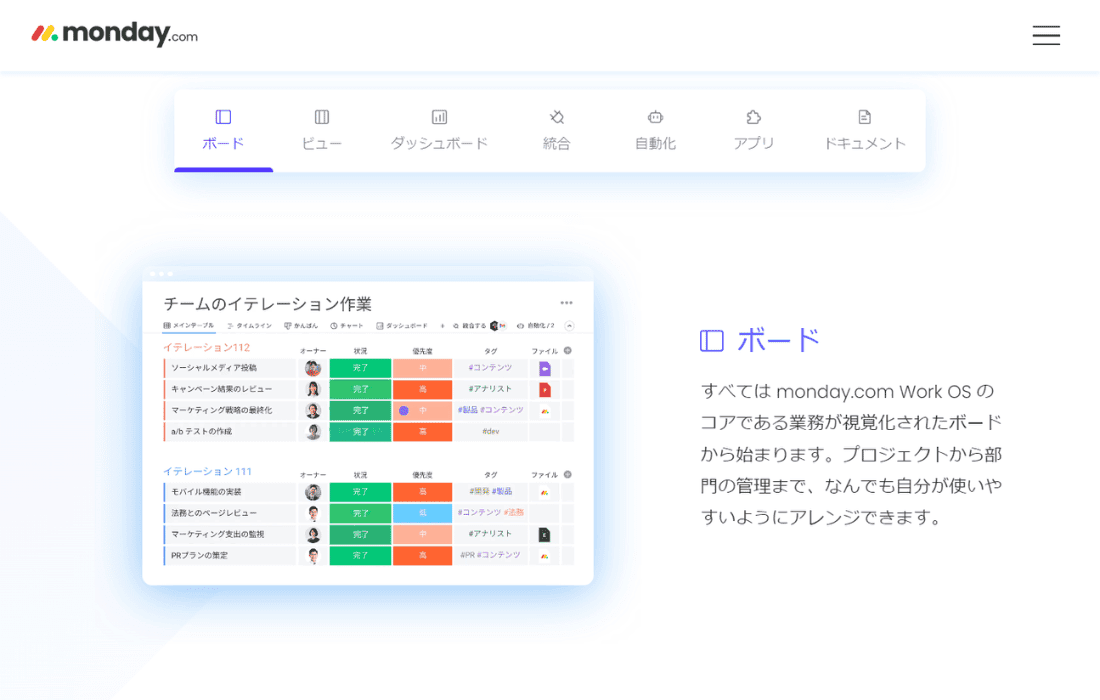Click the owner avatar for マーケティング支出の監視

pyautogui.click(x=313, y=534)
